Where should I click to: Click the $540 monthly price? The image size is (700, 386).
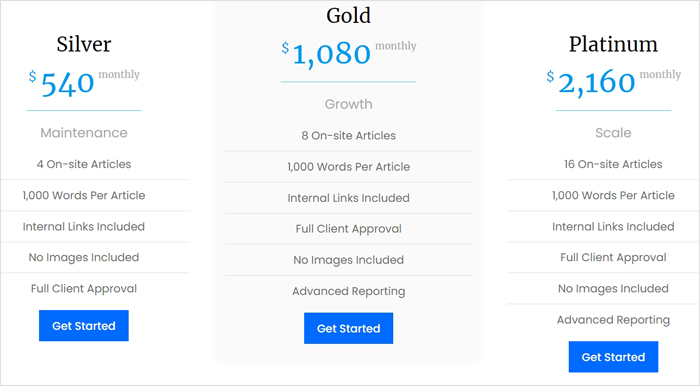coord(84,83)
